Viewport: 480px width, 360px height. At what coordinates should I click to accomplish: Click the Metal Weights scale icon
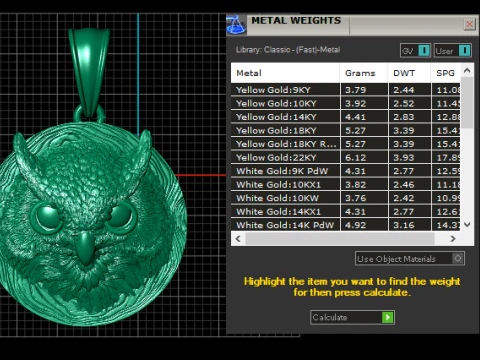(236, 25)
